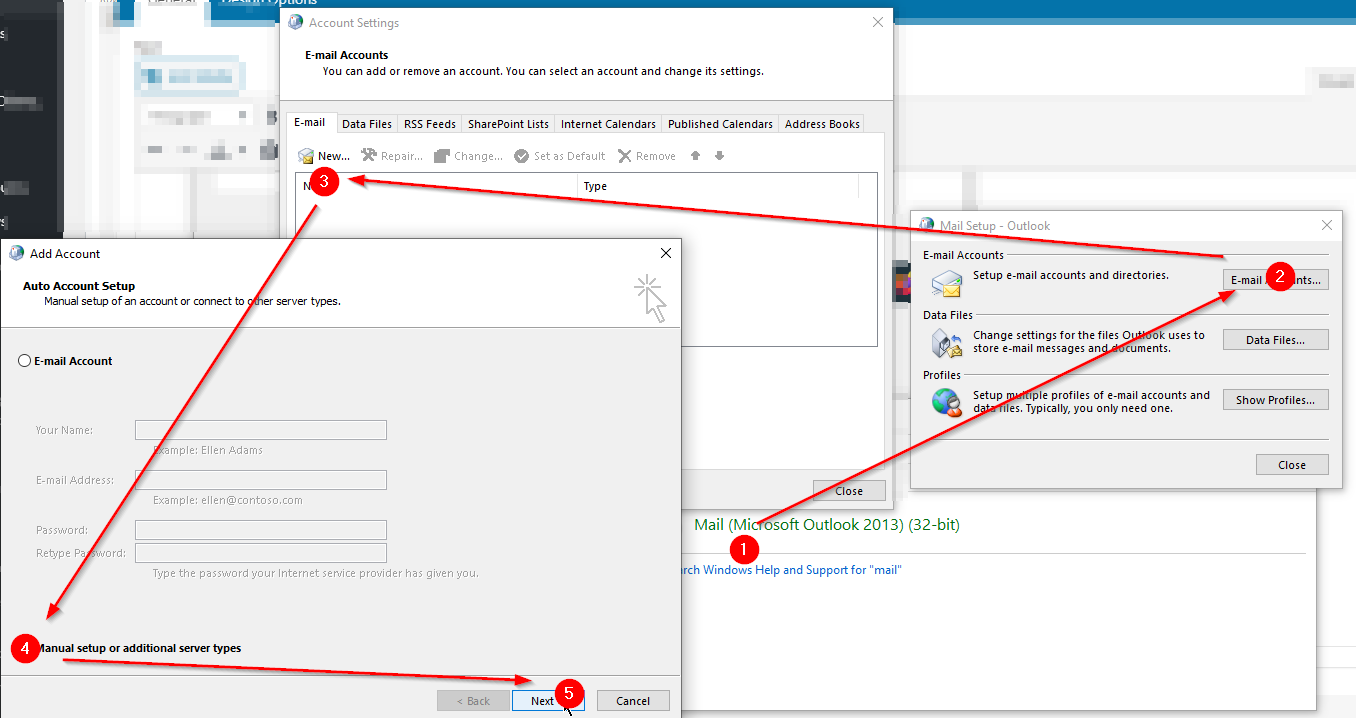Open Search Windows Help and Support link

point(790,570)
